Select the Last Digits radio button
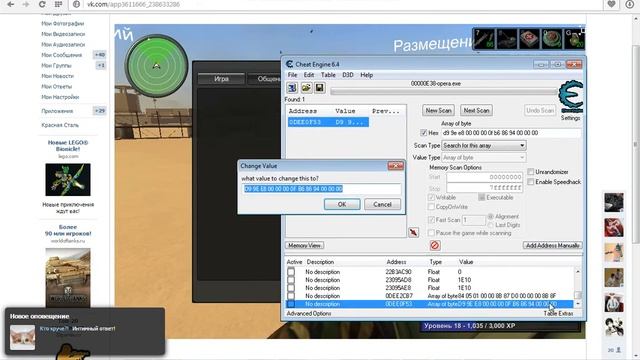This screenshot has width=640, height=360. pos(491,225)
